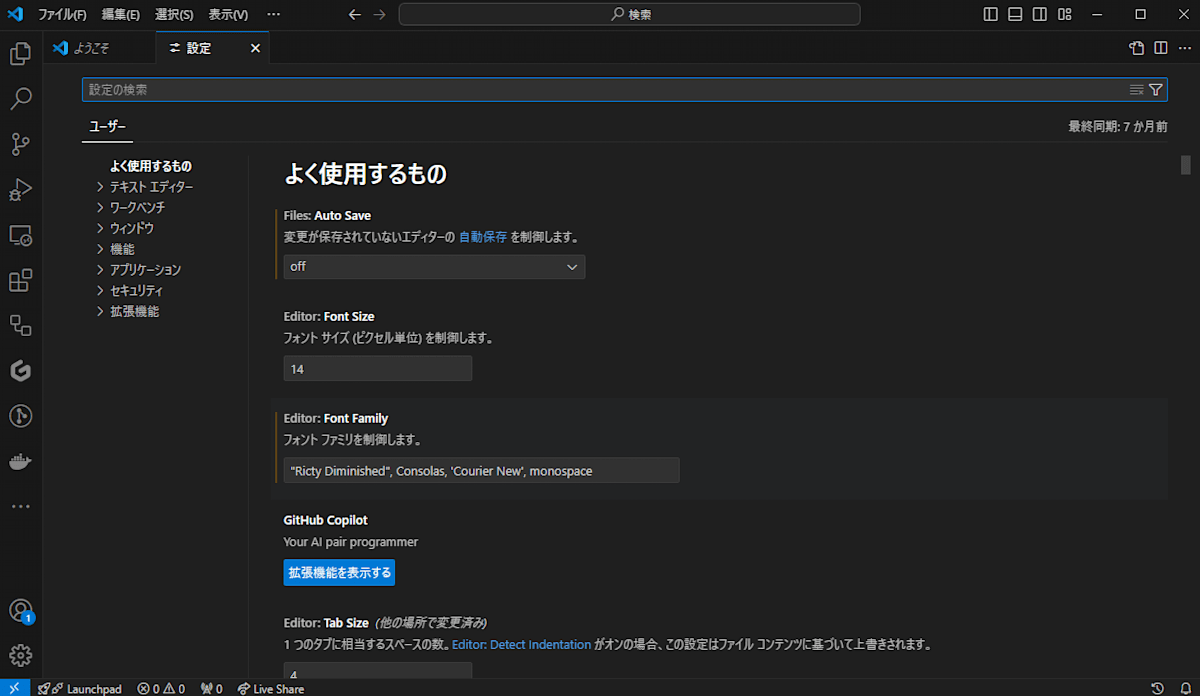
Task: Open the 表示(V) menu
Action: coord(228,15)
